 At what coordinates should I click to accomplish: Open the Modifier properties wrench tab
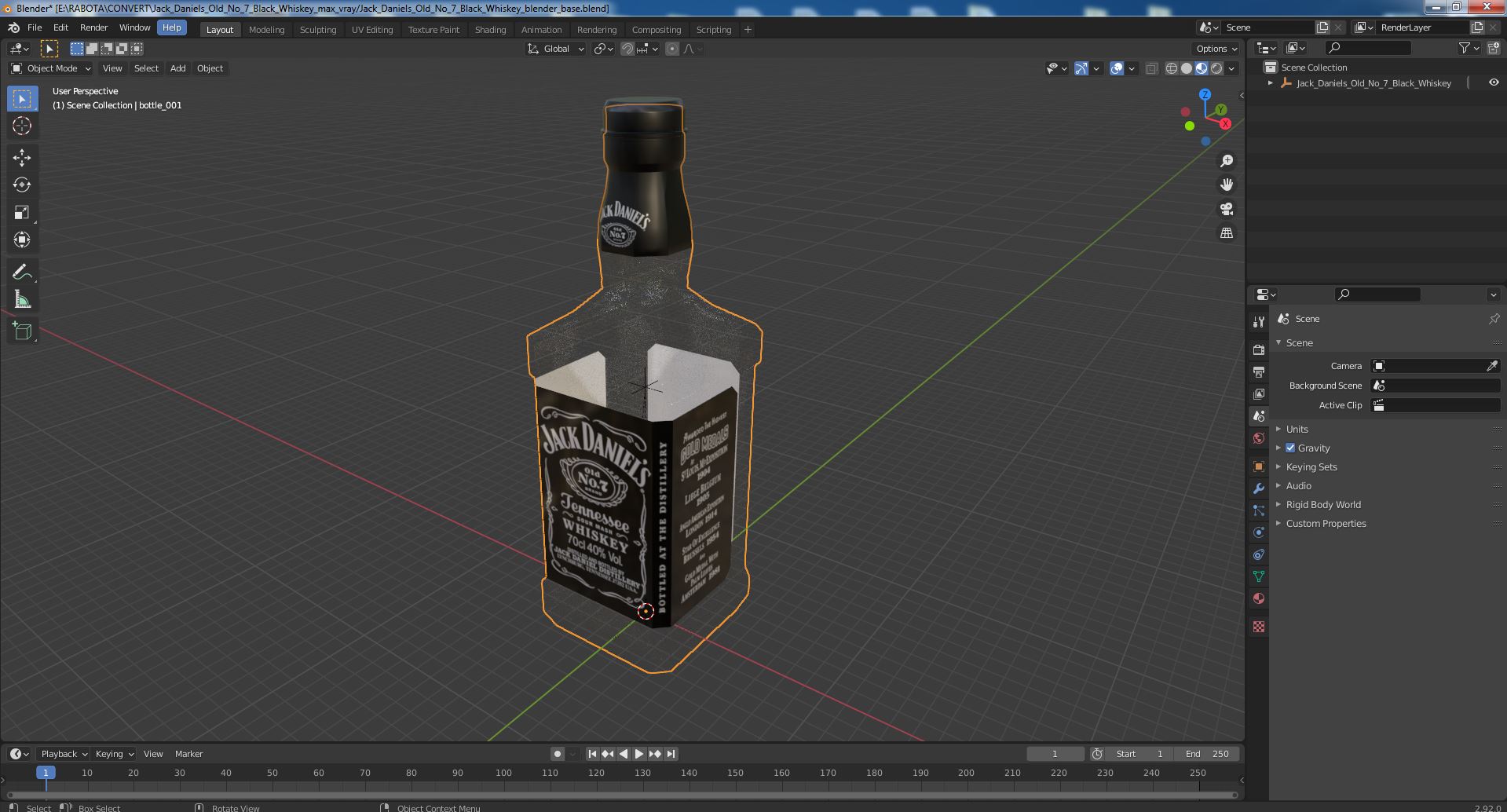[x=1259, y=488]
